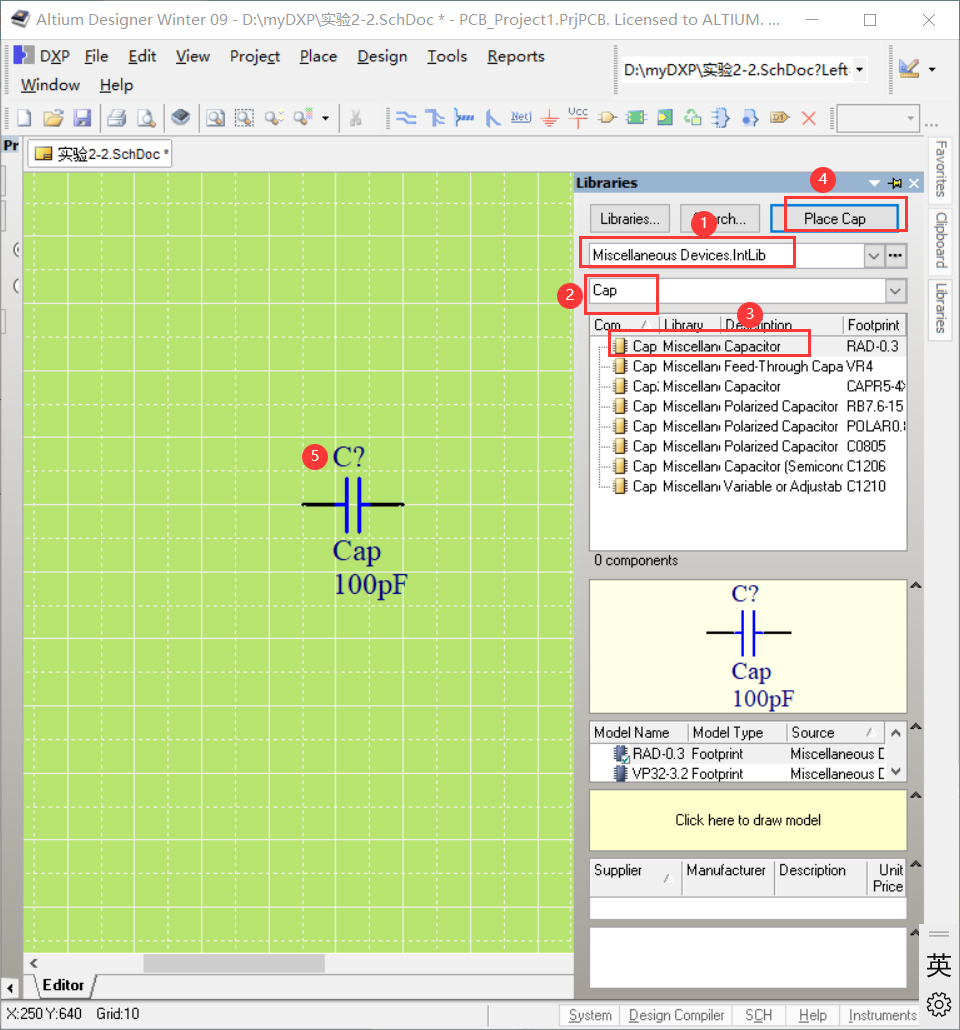960x1030 pixels.
Task: Place a VCC power port
Action: [x=578, y=118]
